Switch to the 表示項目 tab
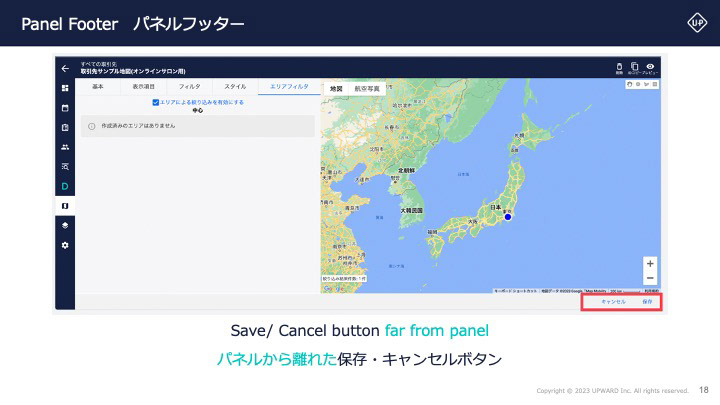This screenshot has width=720, height=405. pos(143,86)
